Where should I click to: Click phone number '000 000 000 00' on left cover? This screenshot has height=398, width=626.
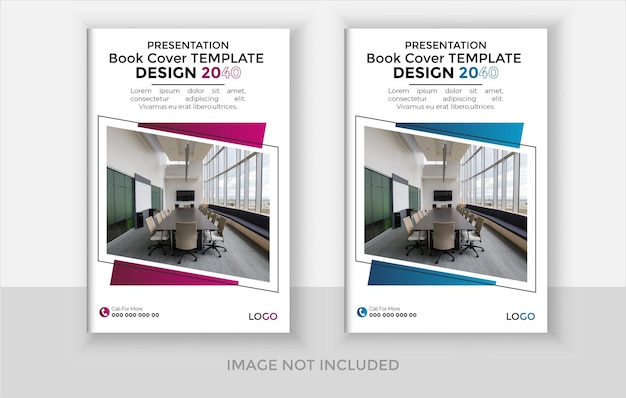point(135,315)
